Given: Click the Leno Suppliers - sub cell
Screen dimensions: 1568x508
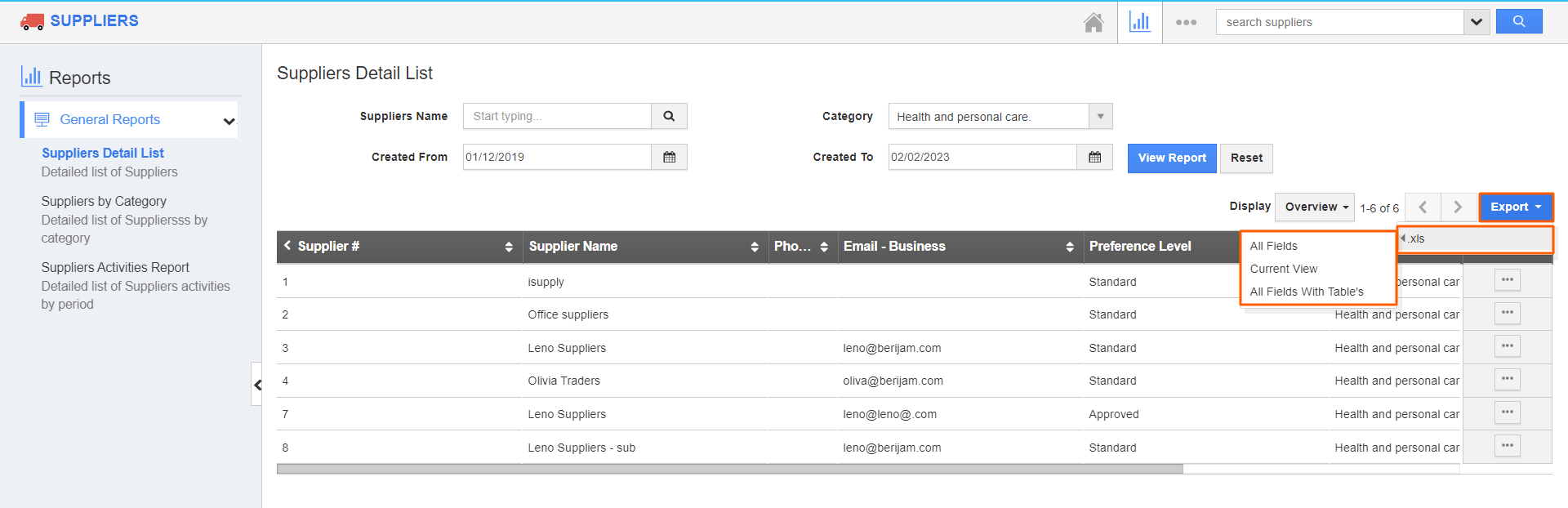Looking at the screenshot, I should click(x=581, y=448).
